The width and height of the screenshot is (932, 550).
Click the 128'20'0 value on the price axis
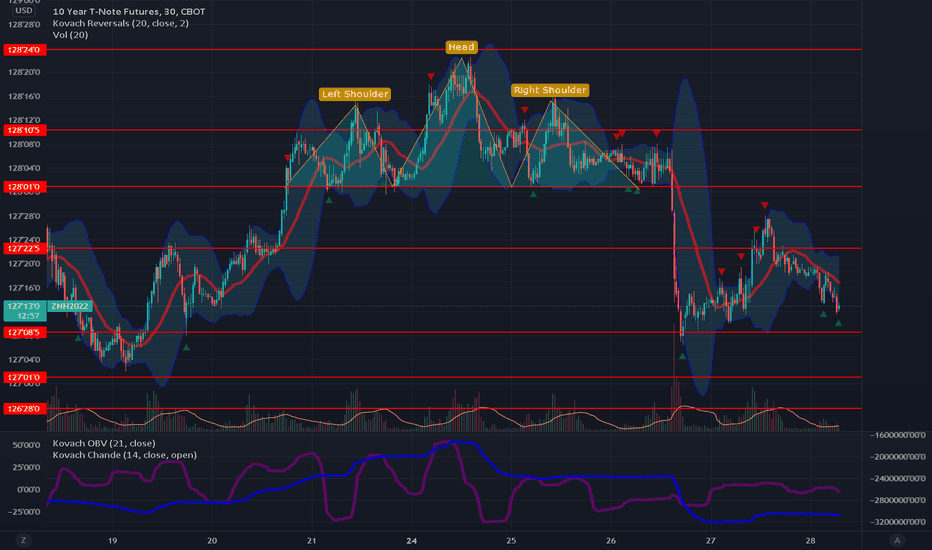click(x=24, y=73)
